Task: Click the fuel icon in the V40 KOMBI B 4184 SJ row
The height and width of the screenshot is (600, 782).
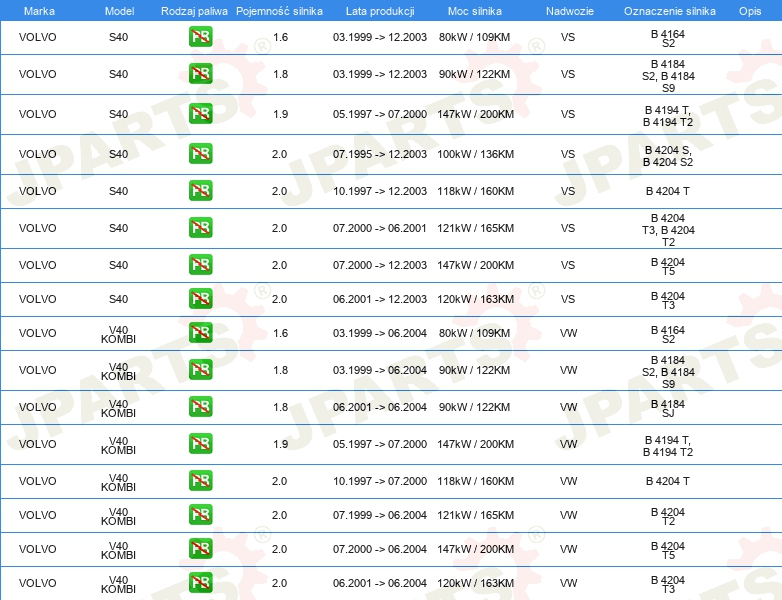Action: point(200,406)
